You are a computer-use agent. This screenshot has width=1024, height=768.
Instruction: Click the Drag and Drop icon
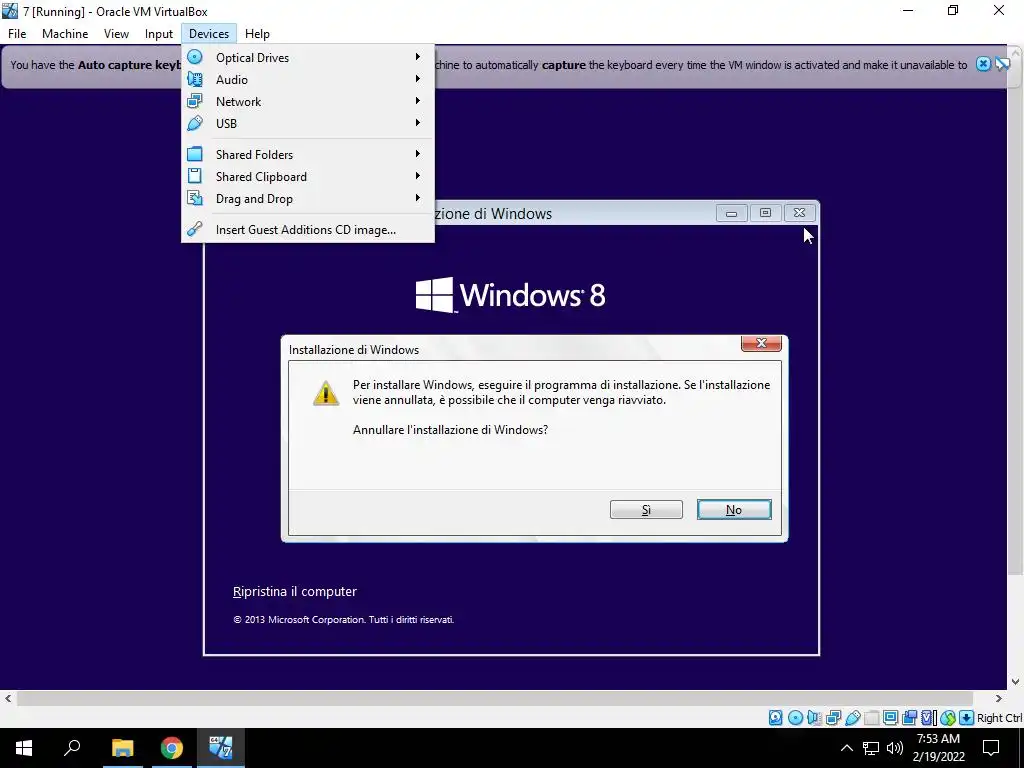coord(195,199)
